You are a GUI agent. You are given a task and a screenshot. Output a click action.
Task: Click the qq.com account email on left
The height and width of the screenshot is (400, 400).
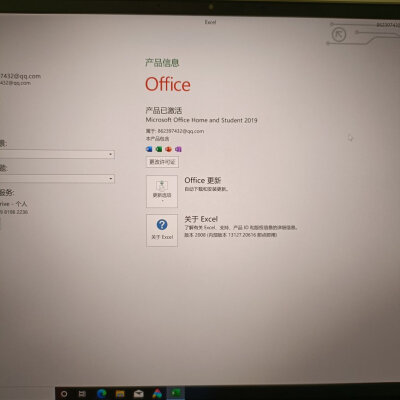coord(20,76)
